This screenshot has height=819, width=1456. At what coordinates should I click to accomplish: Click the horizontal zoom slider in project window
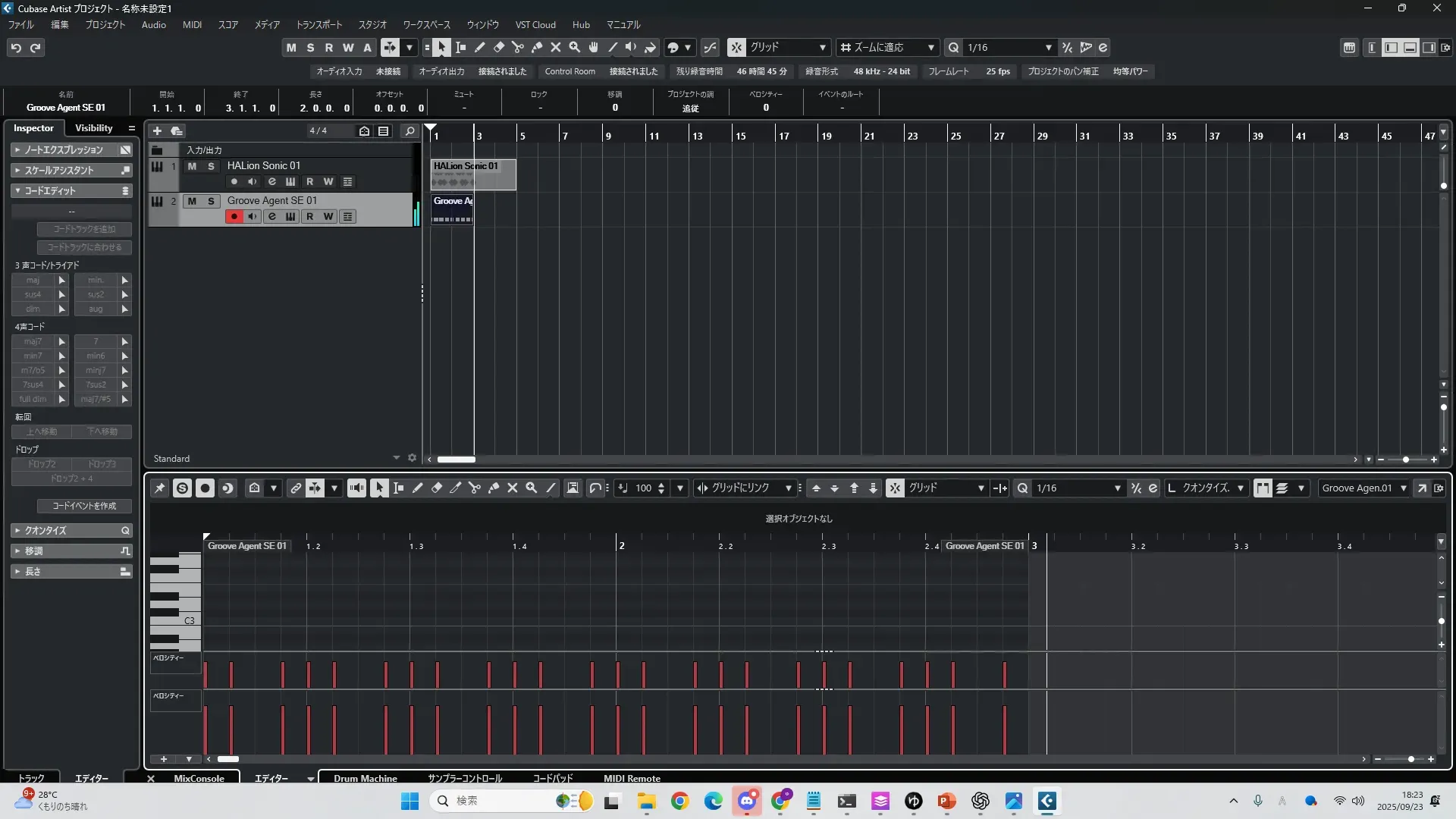coord(1405,460)
